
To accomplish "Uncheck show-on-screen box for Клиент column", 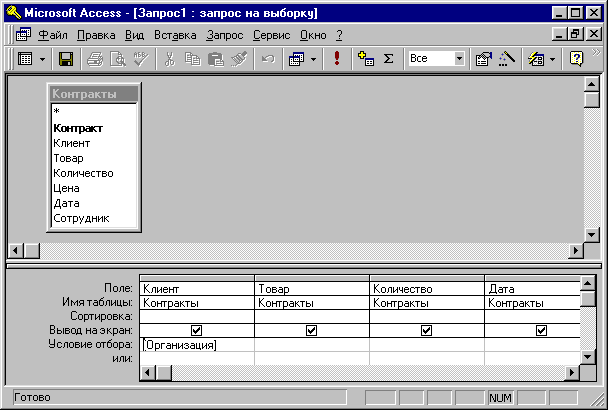I will (197, 330).
